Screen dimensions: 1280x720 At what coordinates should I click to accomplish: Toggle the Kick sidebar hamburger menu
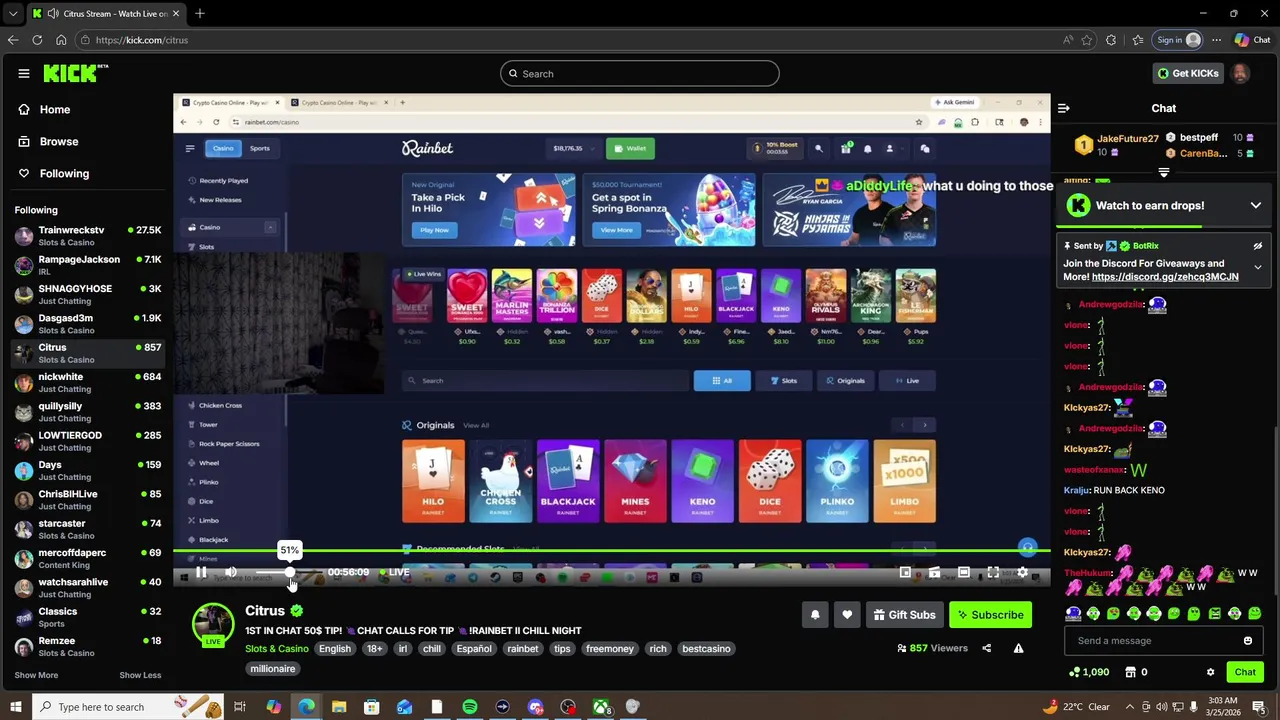(24, 73)
